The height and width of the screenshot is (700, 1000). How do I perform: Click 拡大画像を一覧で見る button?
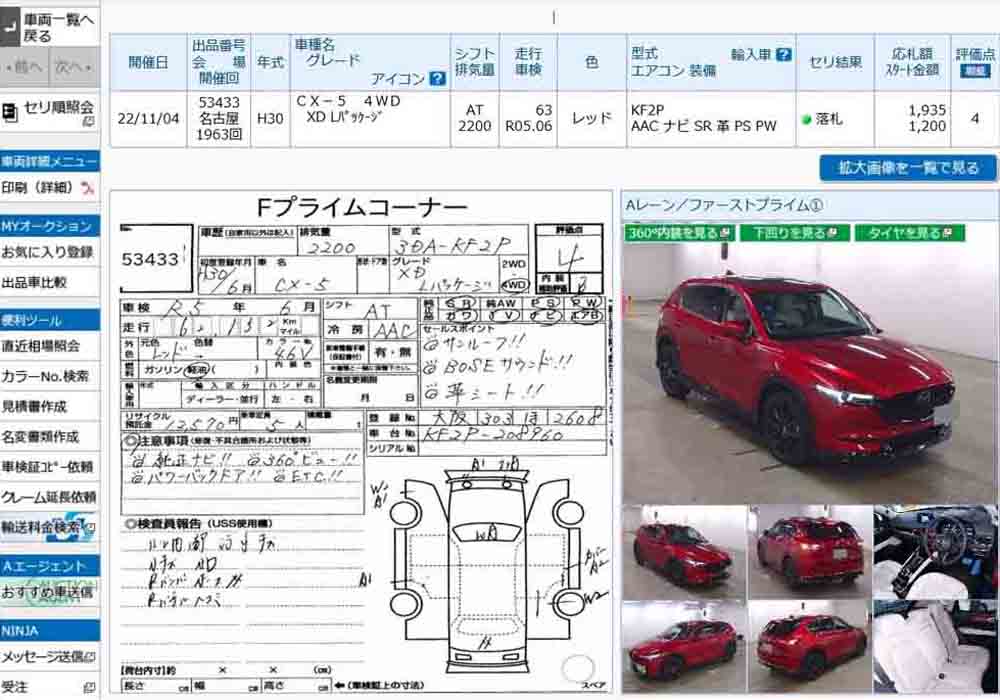(908, 168)
